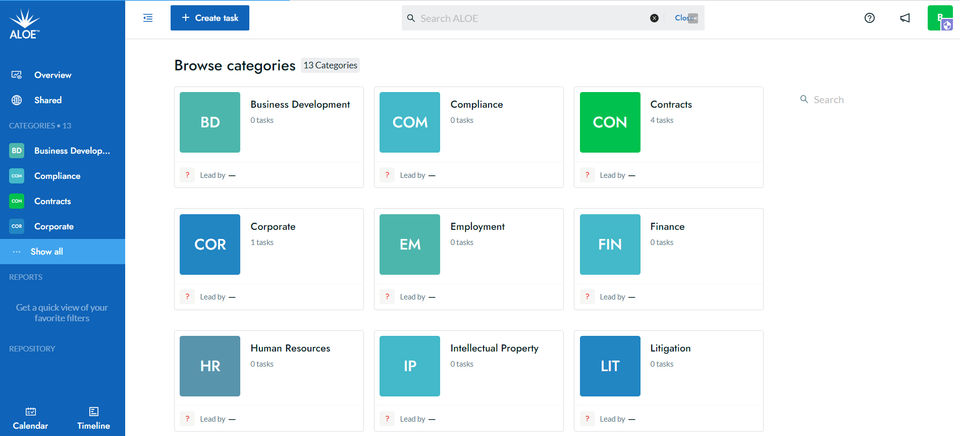Click the Human Resources lead question icon

click(x=187, y=419)
